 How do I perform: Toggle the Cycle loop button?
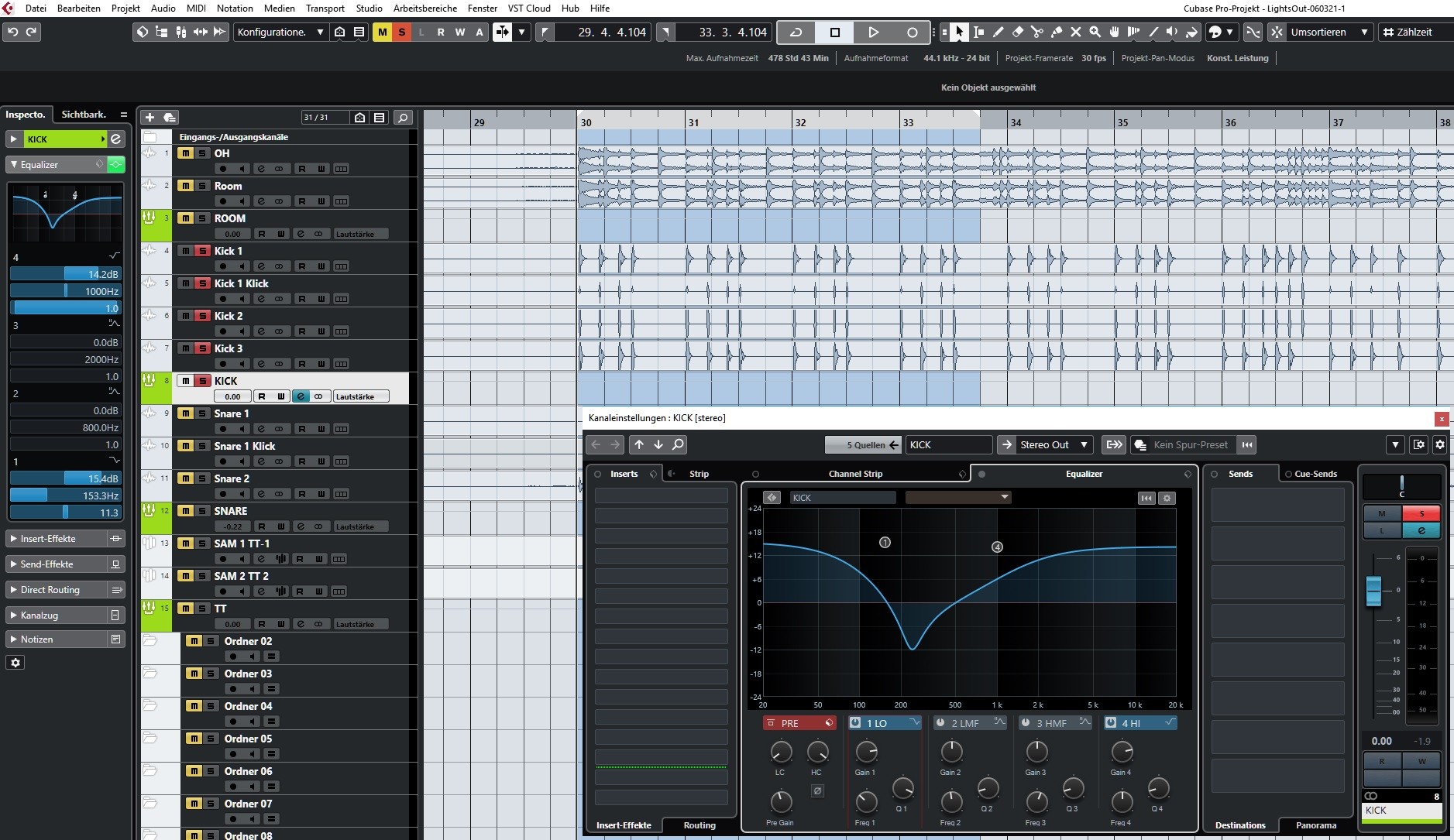tap(796, 32)
